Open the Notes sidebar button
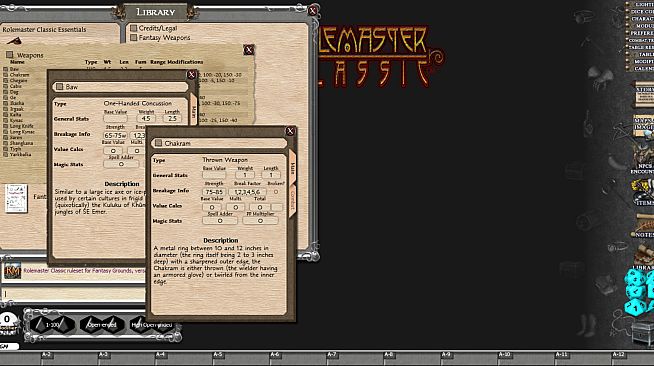The height and width of the screenshot is (366, 654). [644, 225]
